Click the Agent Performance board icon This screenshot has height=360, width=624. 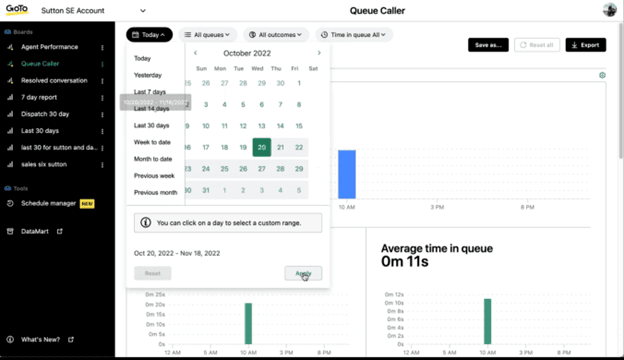(10, 47)
